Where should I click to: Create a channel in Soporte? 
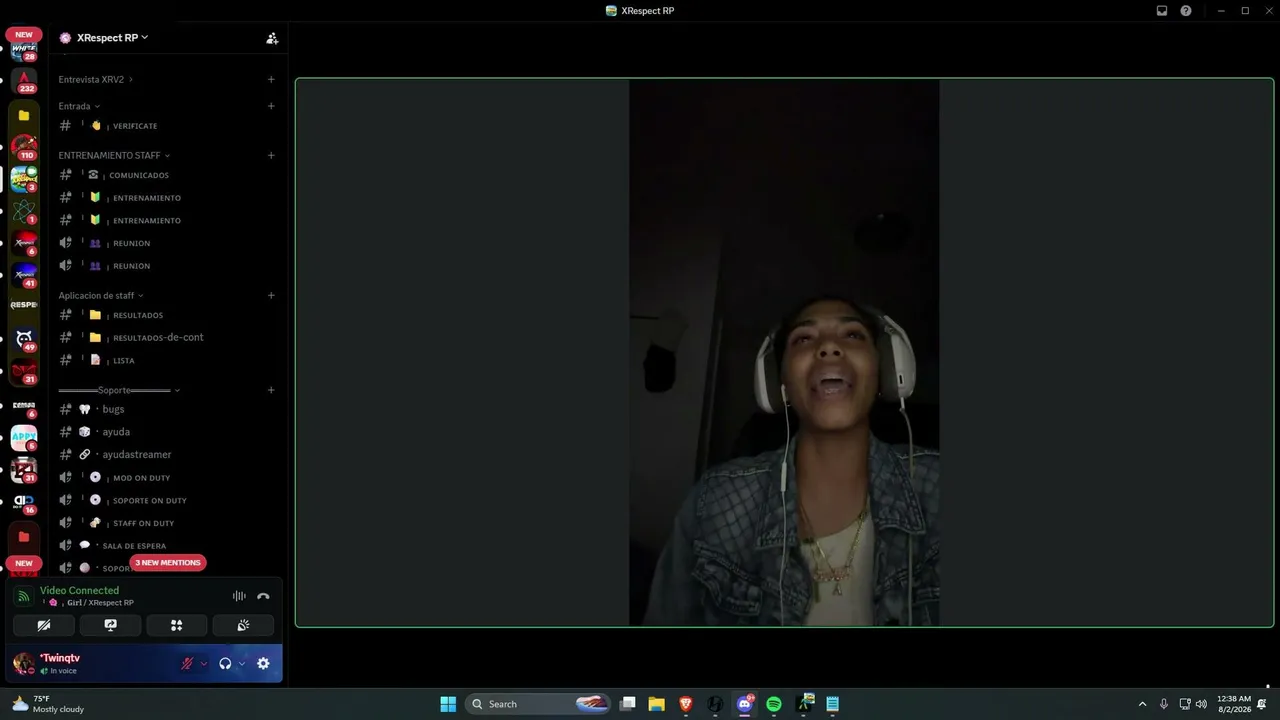(271, 390)
